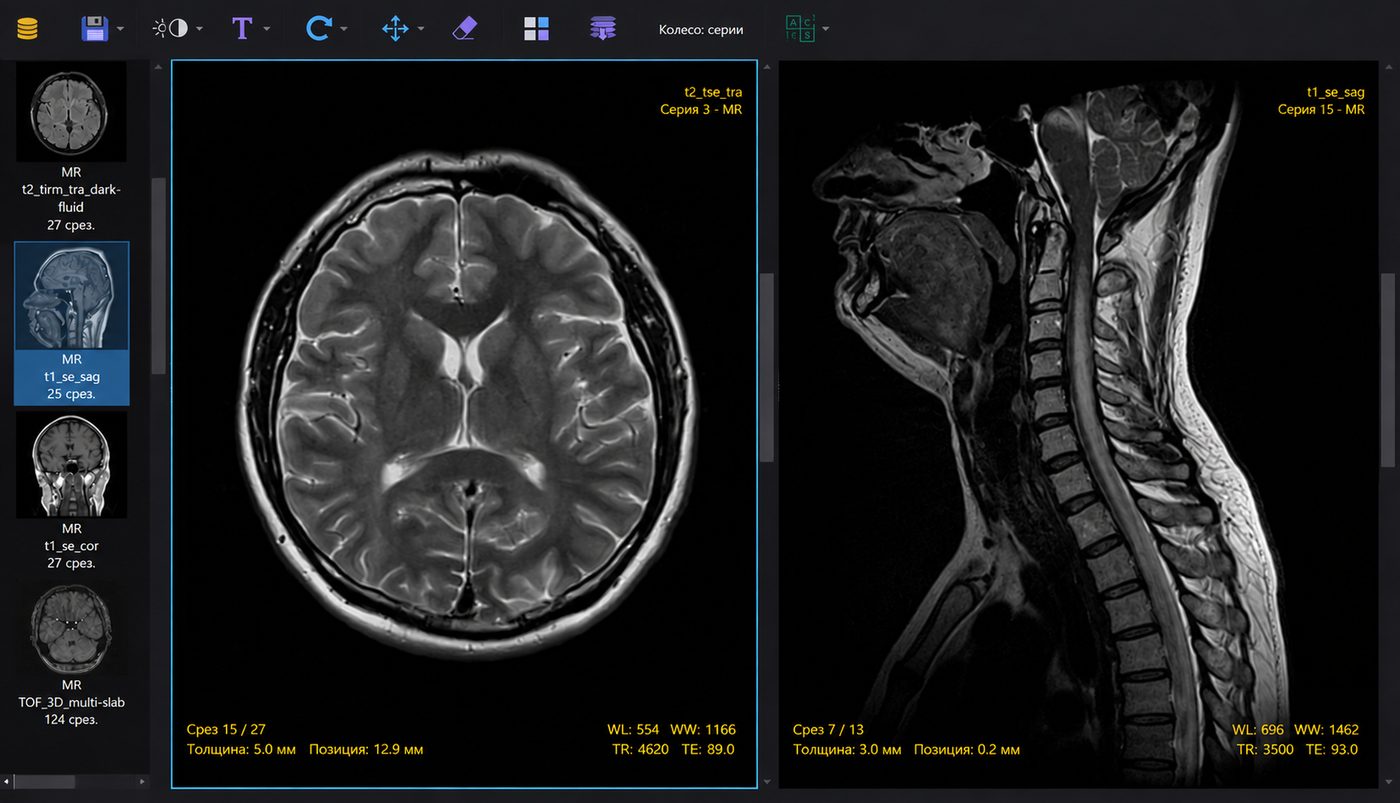This screenshot has width=1400, height=803.
Task: Expand the text tool dropdown arrow
Action: click(266, 29)
